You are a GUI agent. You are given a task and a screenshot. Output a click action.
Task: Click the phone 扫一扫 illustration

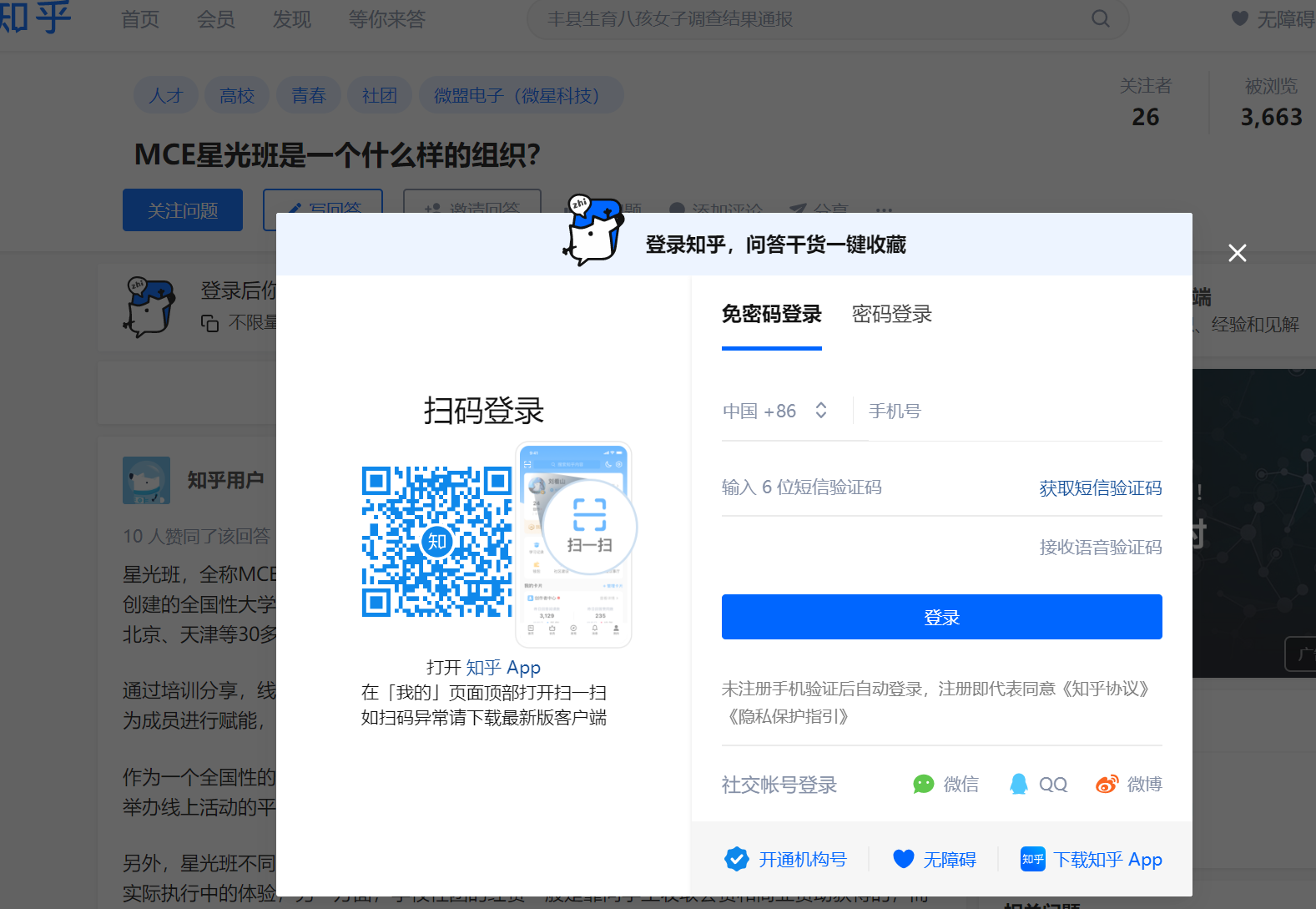coord(574,545)
